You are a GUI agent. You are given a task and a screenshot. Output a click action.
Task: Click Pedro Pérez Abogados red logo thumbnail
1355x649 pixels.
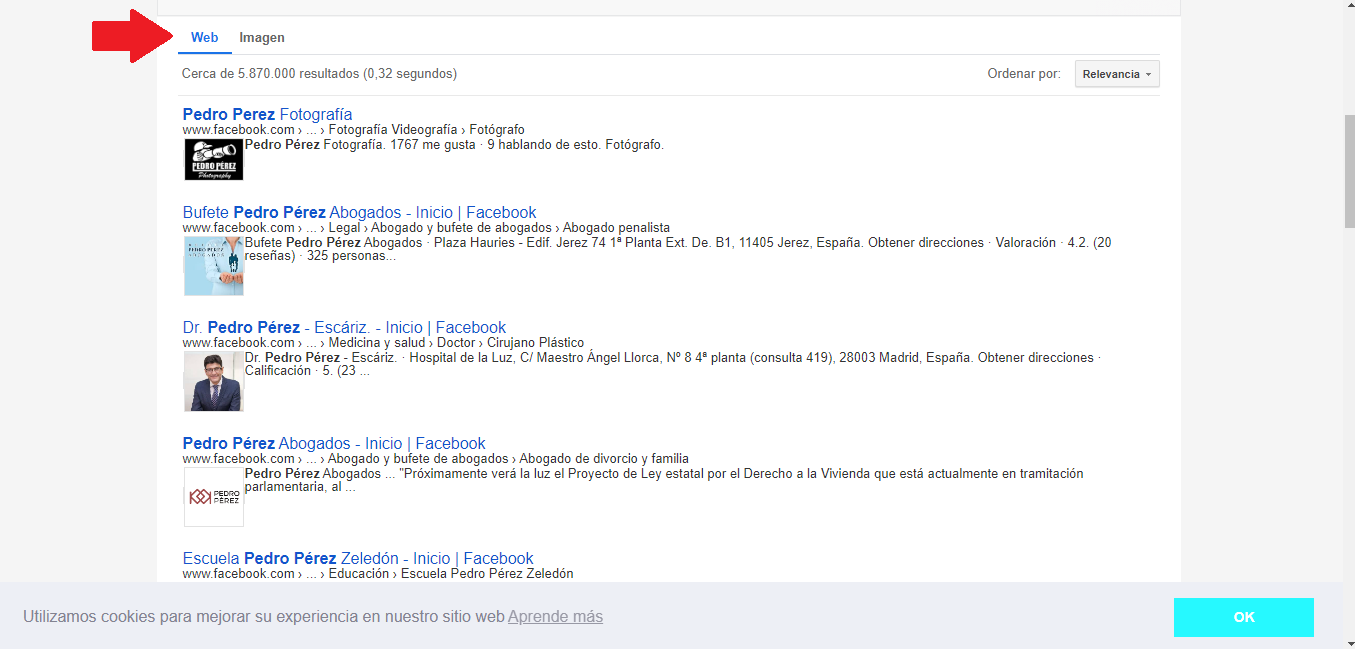point(214,497)
